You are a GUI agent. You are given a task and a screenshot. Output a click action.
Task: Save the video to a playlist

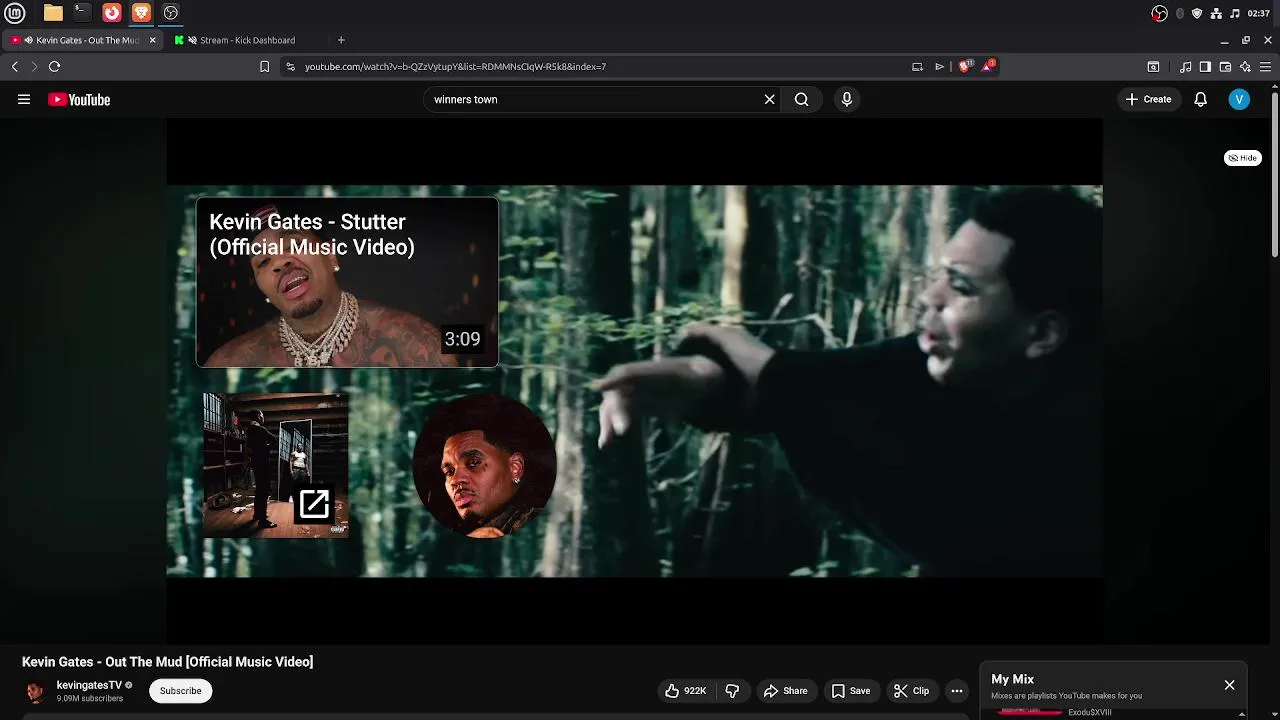tap(851, 691)
